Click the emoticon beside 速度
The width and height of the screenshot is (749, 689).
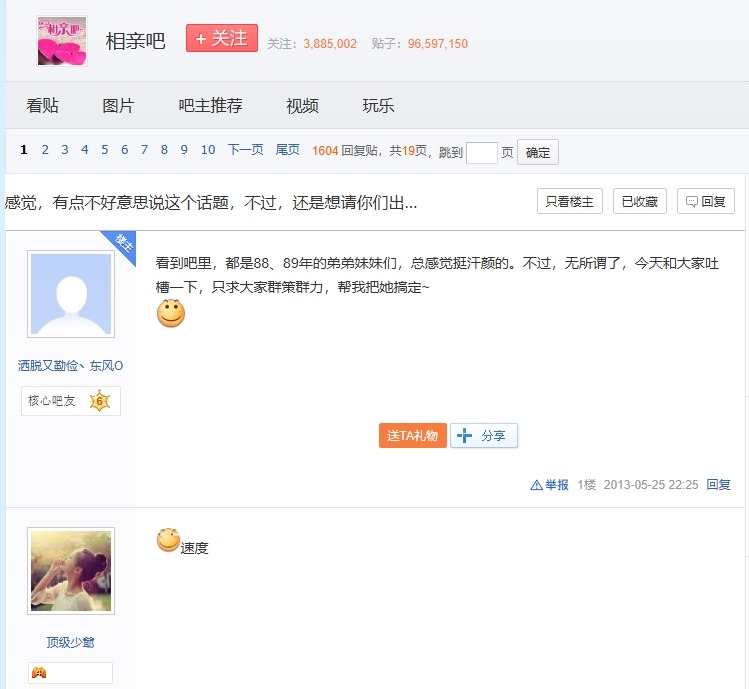tap(168, 540)
